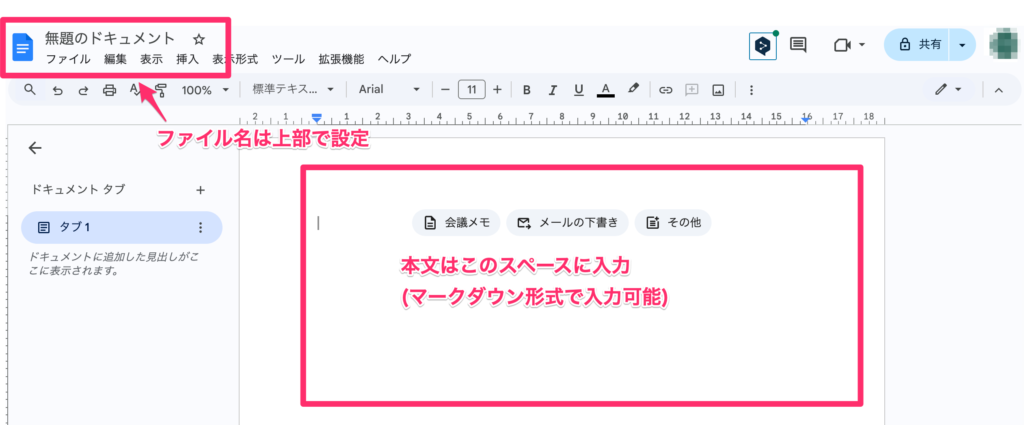1024x425 pixels.
Task: Expand the paragraph style dropdown
Action: click(294, 90)
